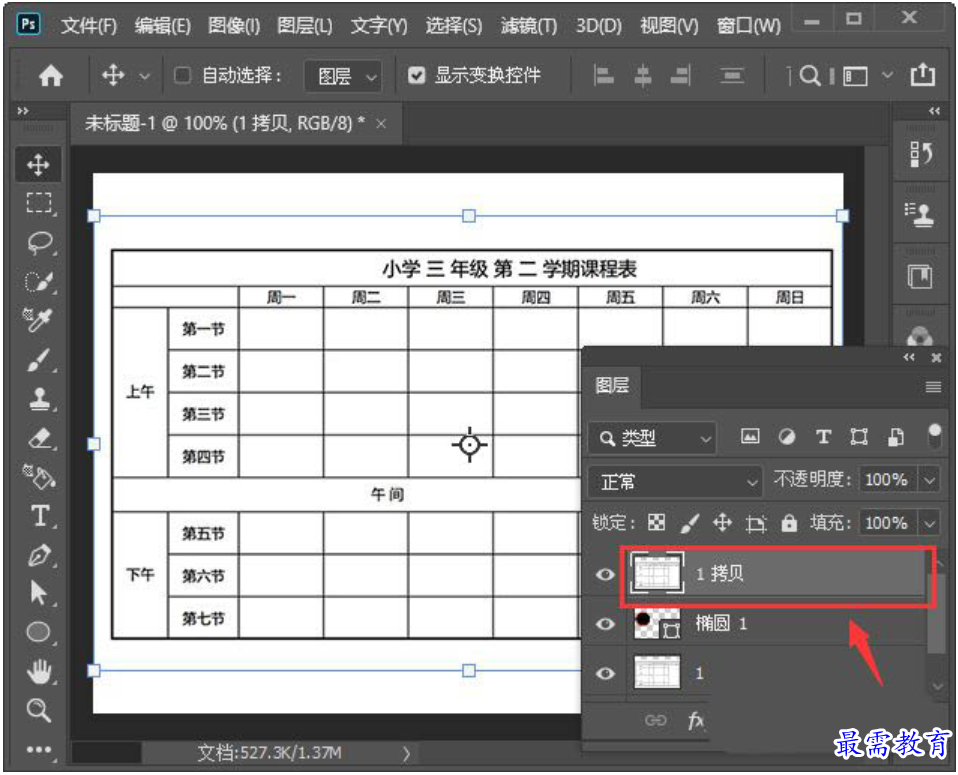Open the 编辑(E) menu

162,26
